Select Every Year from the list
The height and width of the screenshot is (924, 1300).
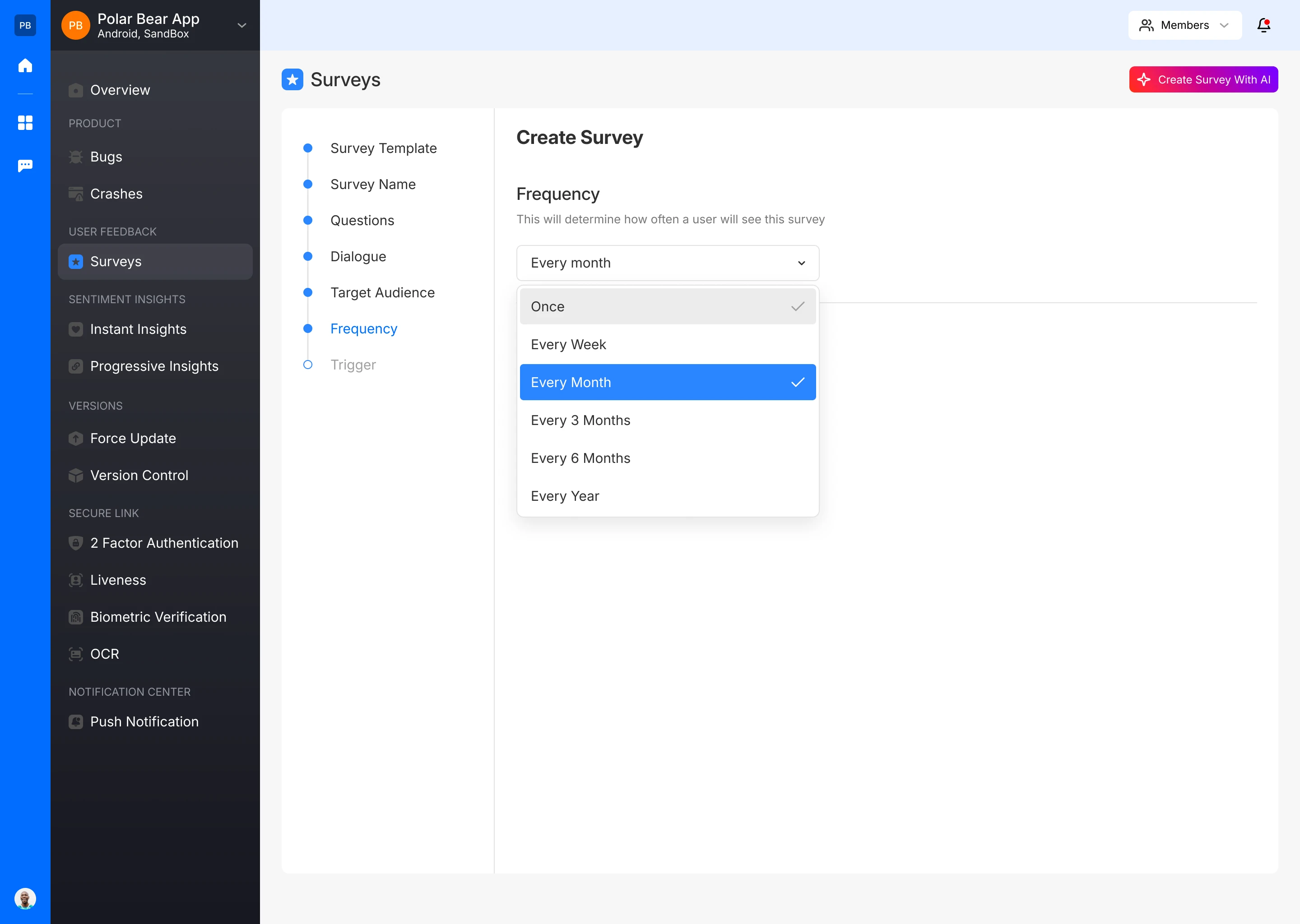click(667, 496)
